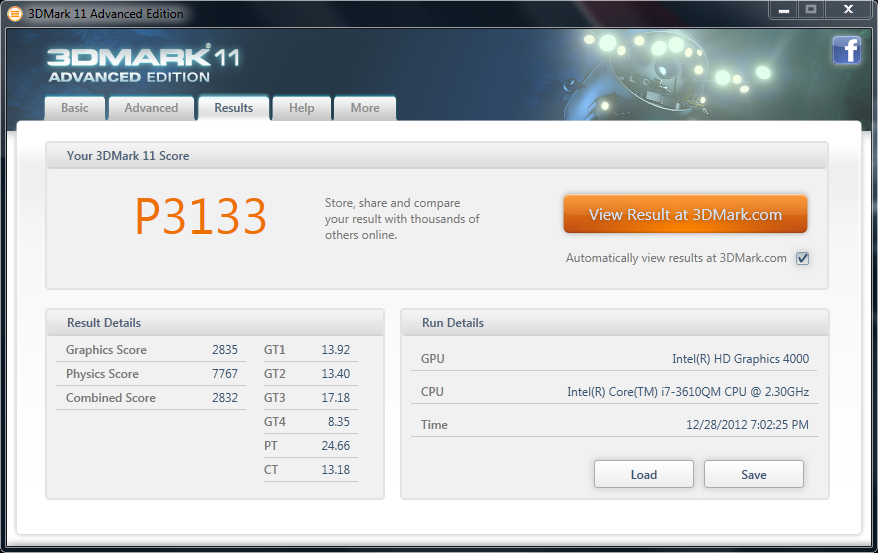Select the GT1 result 13.92
Screen dimensions: 878x553
(335, 350)
